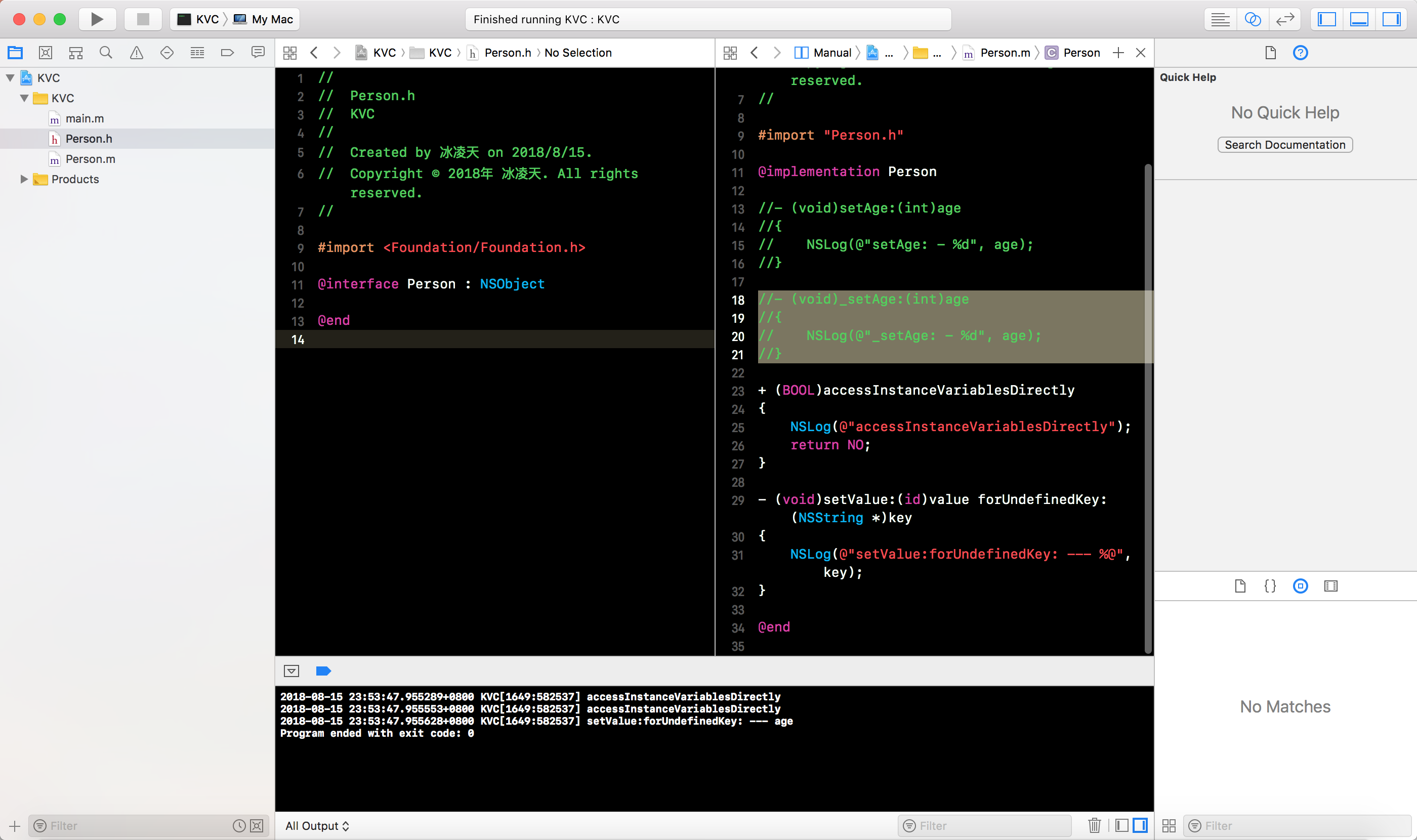
Task: Select the Code Snippet library braces icon
Action: [x=1270, y=586]
